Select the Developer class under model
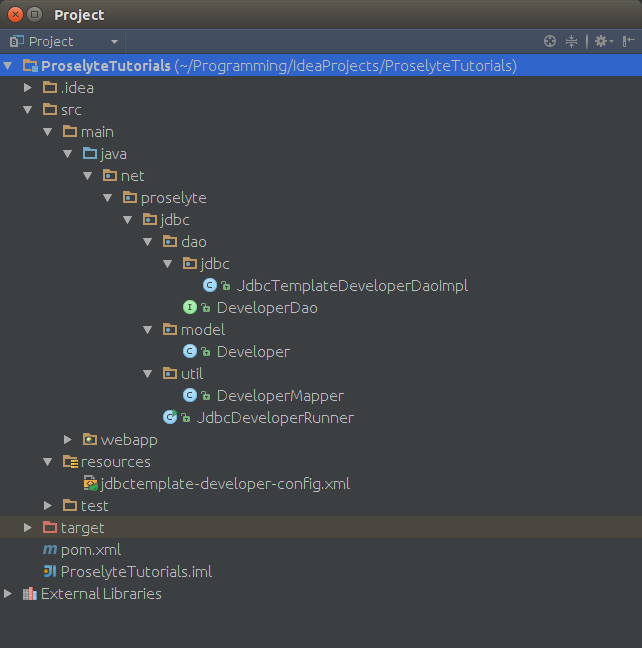642x648 pixels. [x=252, y=352]
